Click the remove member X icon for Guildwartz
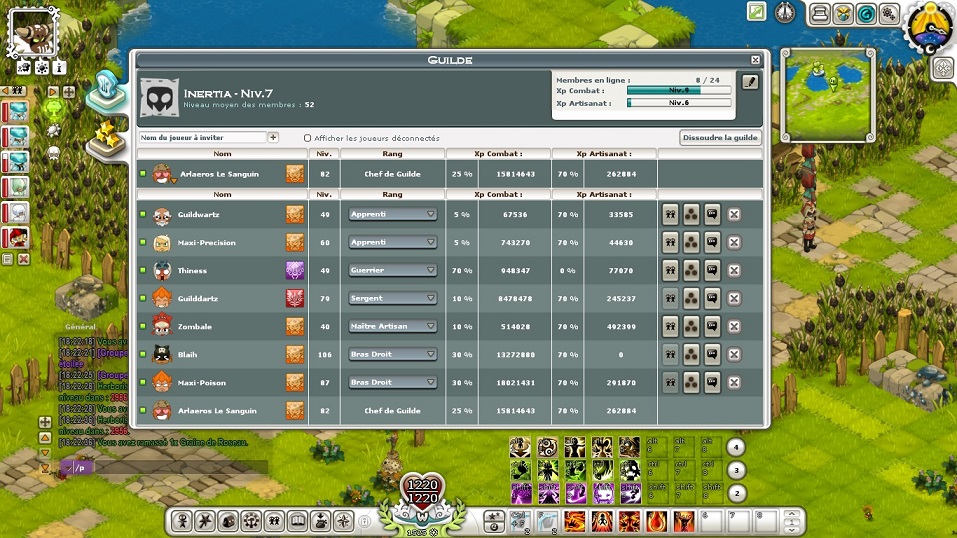957x538 pixels. click(733, 214)
